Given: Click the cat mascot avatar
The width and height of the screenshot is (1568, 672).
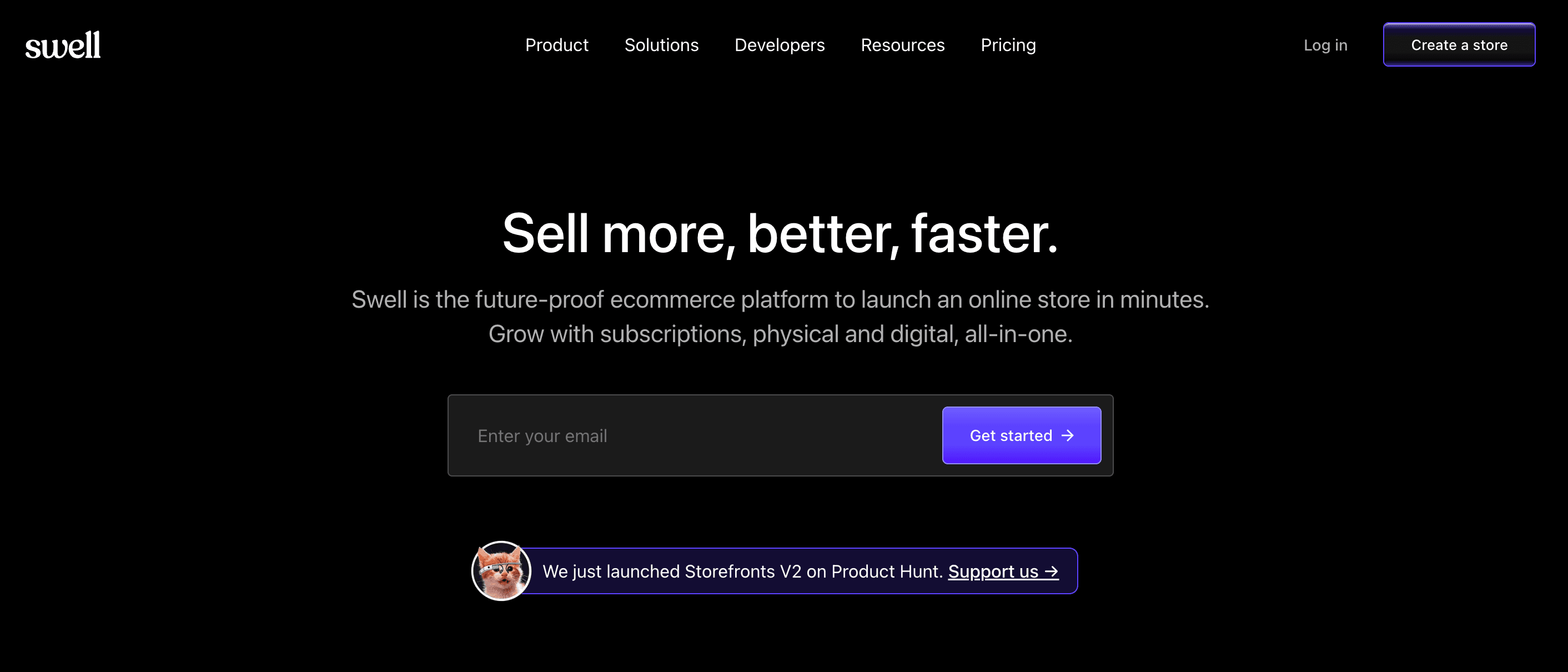Looking at the screenshot, I should tap(501, 571).
